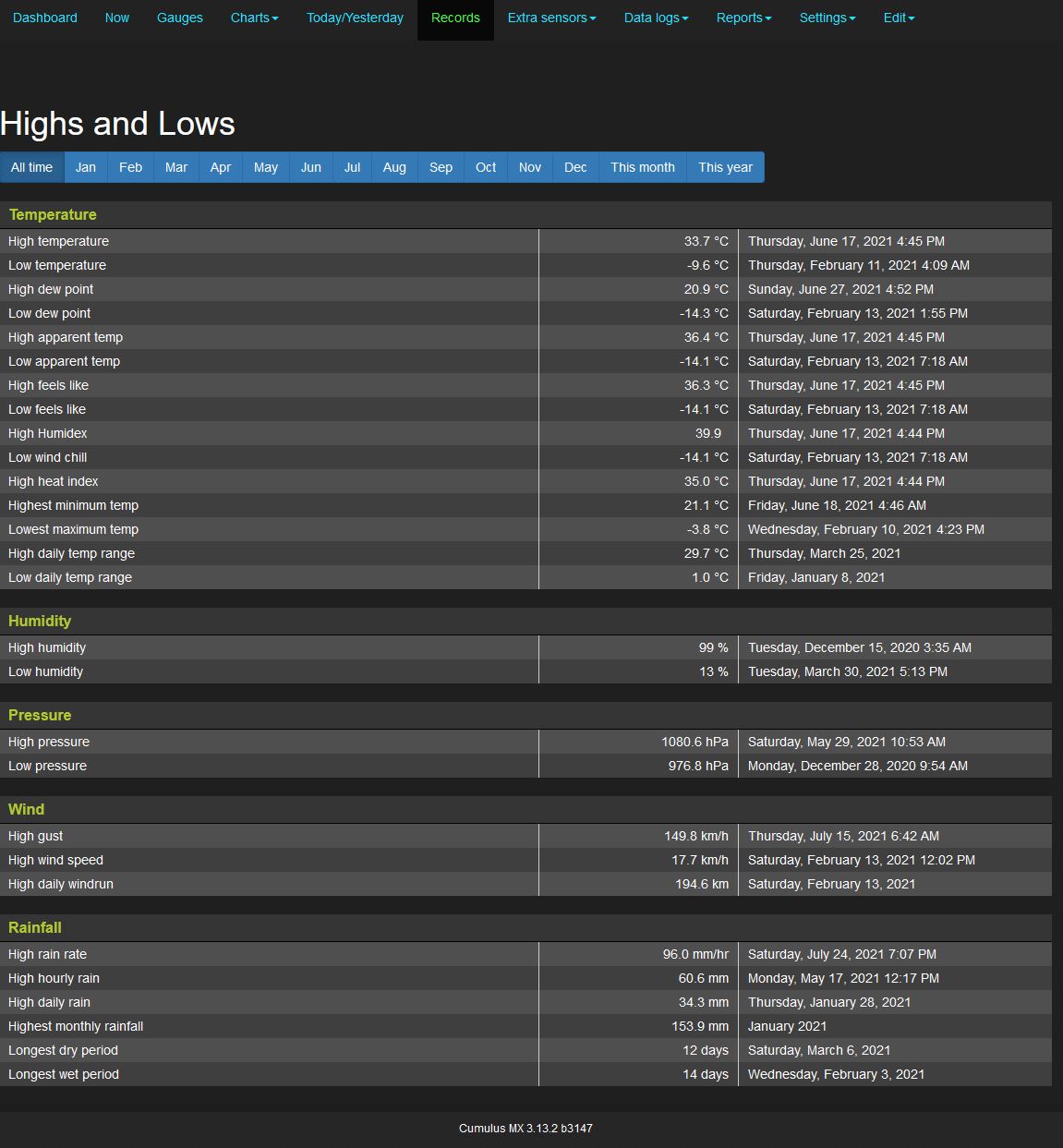Expand the Extra sensors menu

tap(550, 18)
